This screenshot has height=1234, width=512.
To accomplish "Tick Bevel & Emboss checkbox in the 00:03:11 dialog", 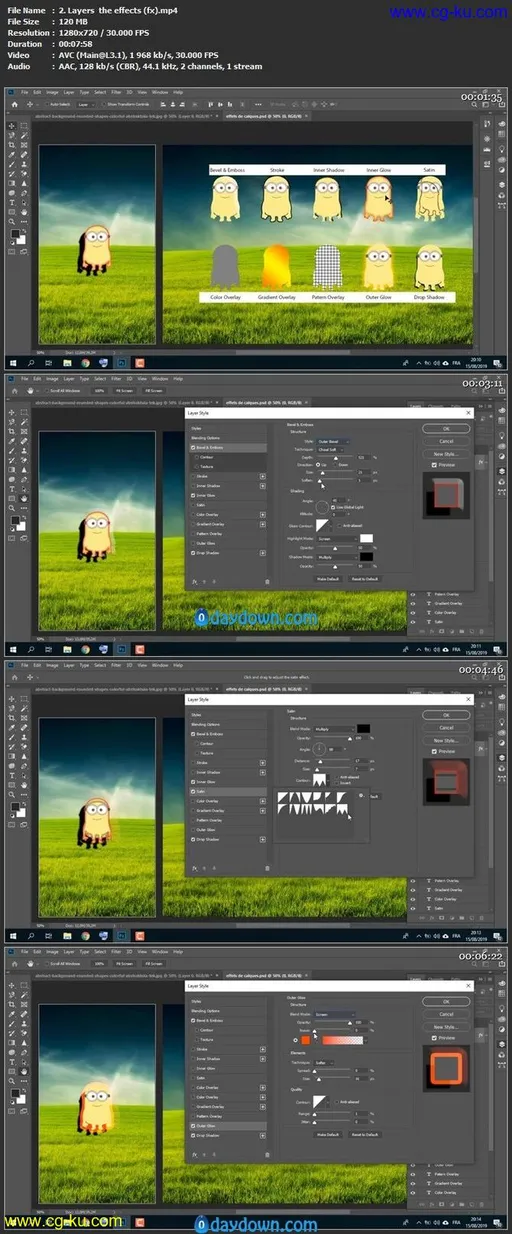I will [194, 447].
